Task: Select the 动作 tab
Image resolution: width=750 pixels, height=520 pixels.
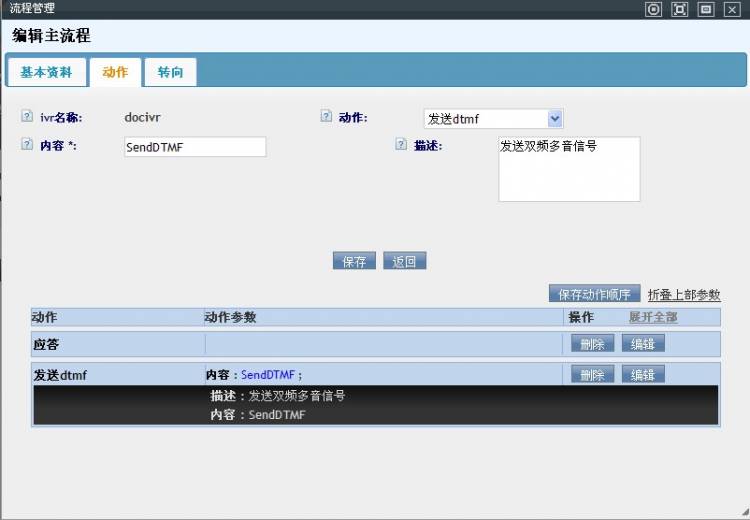Action: [x=115, y=72]
